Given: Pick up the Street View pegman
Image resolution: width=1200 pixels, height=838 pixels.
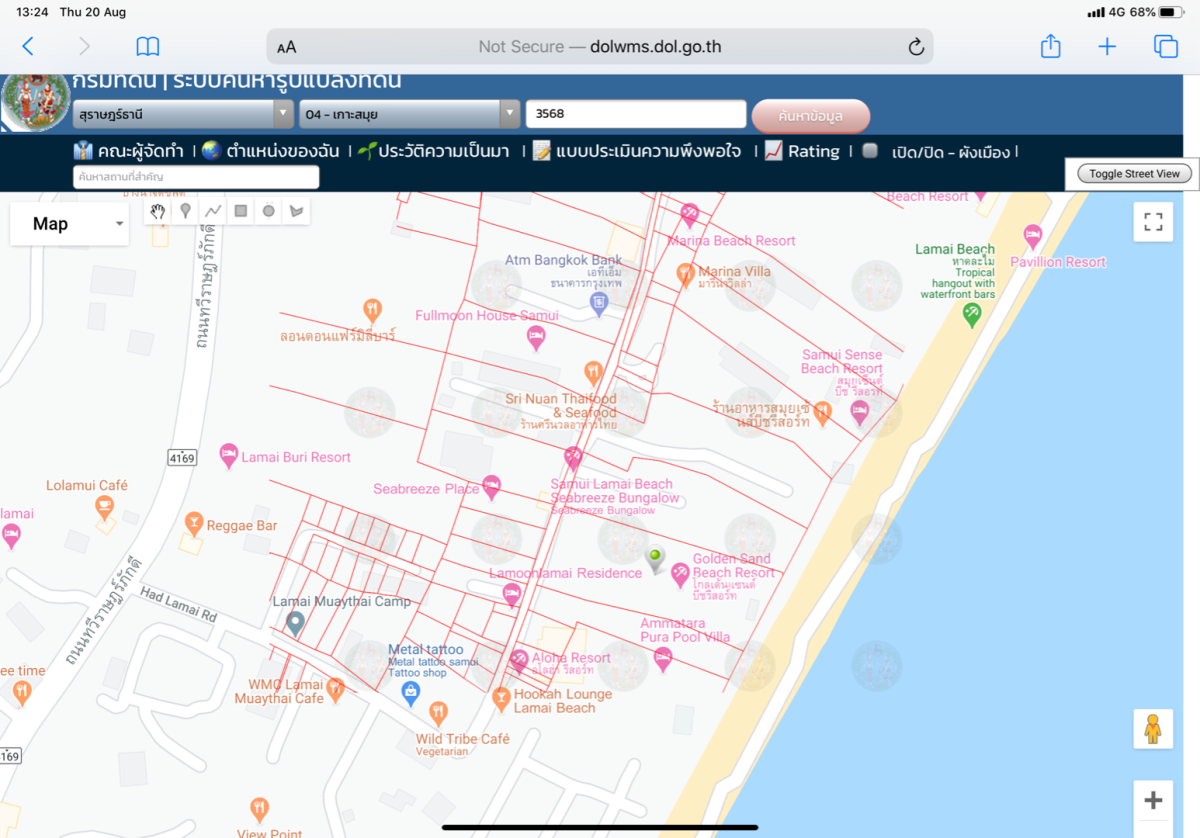Looking at the screenshot, I should click(x=1153, y=729).
